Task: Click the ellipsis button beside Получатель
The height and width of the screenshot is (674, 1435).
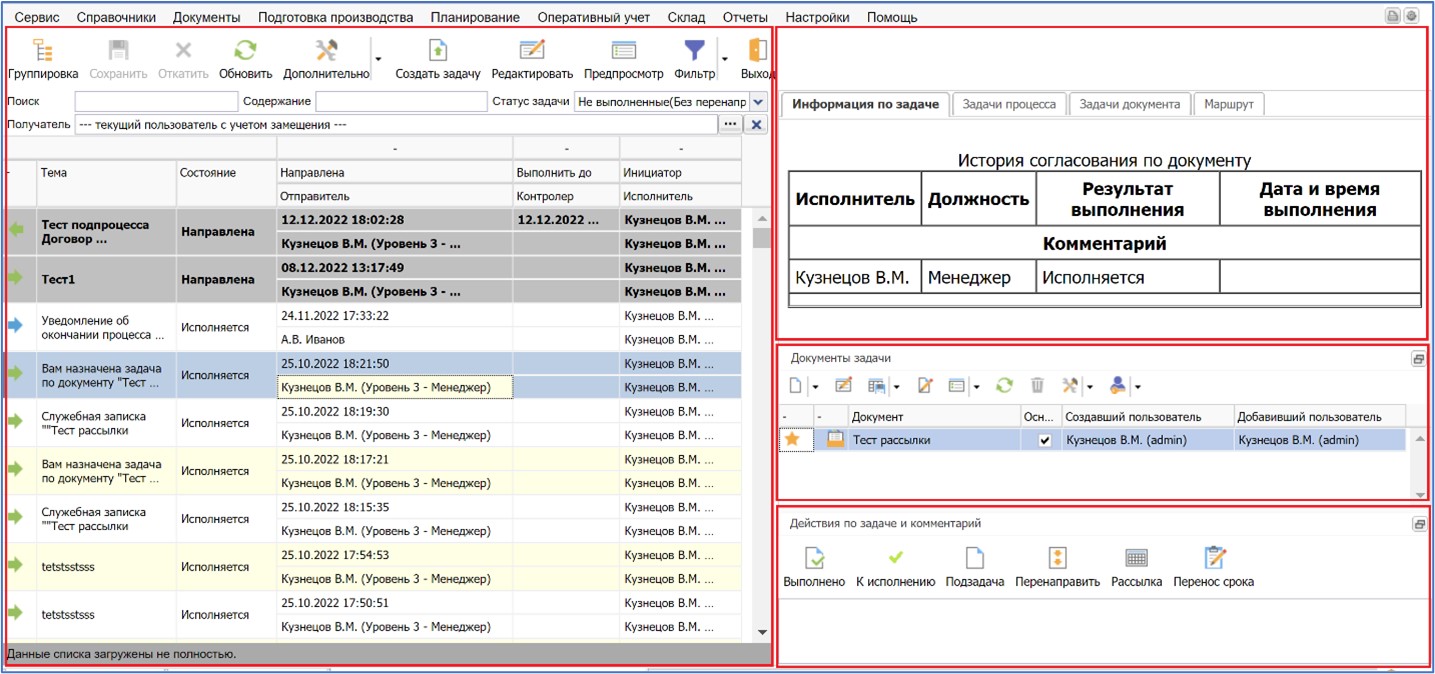Action: 731,125
